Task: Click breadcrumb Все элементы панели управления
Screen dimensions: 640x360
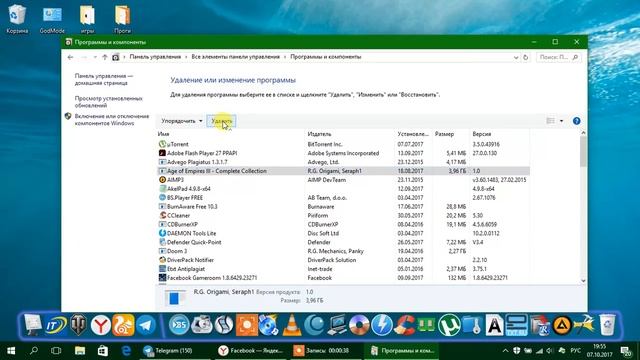Action: point(236,57)
